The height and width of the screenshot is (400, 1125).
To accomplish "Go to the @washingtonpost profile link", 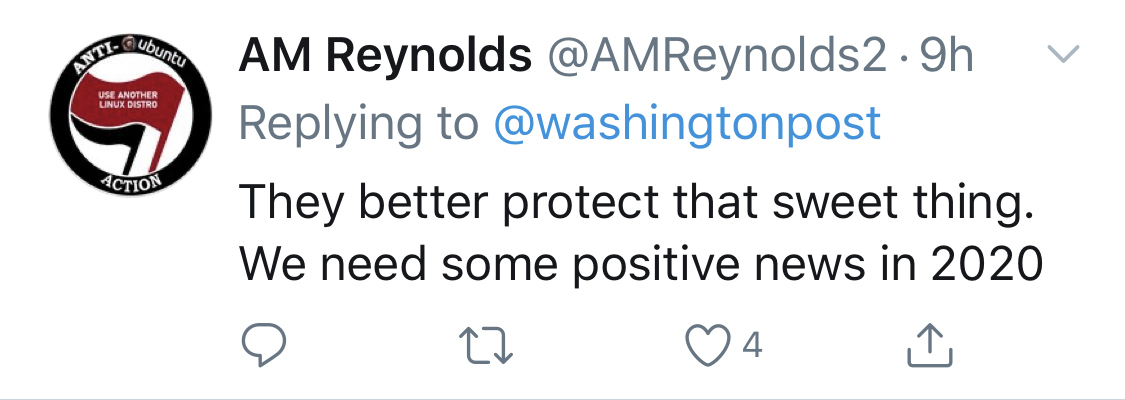I will (688, 124).
